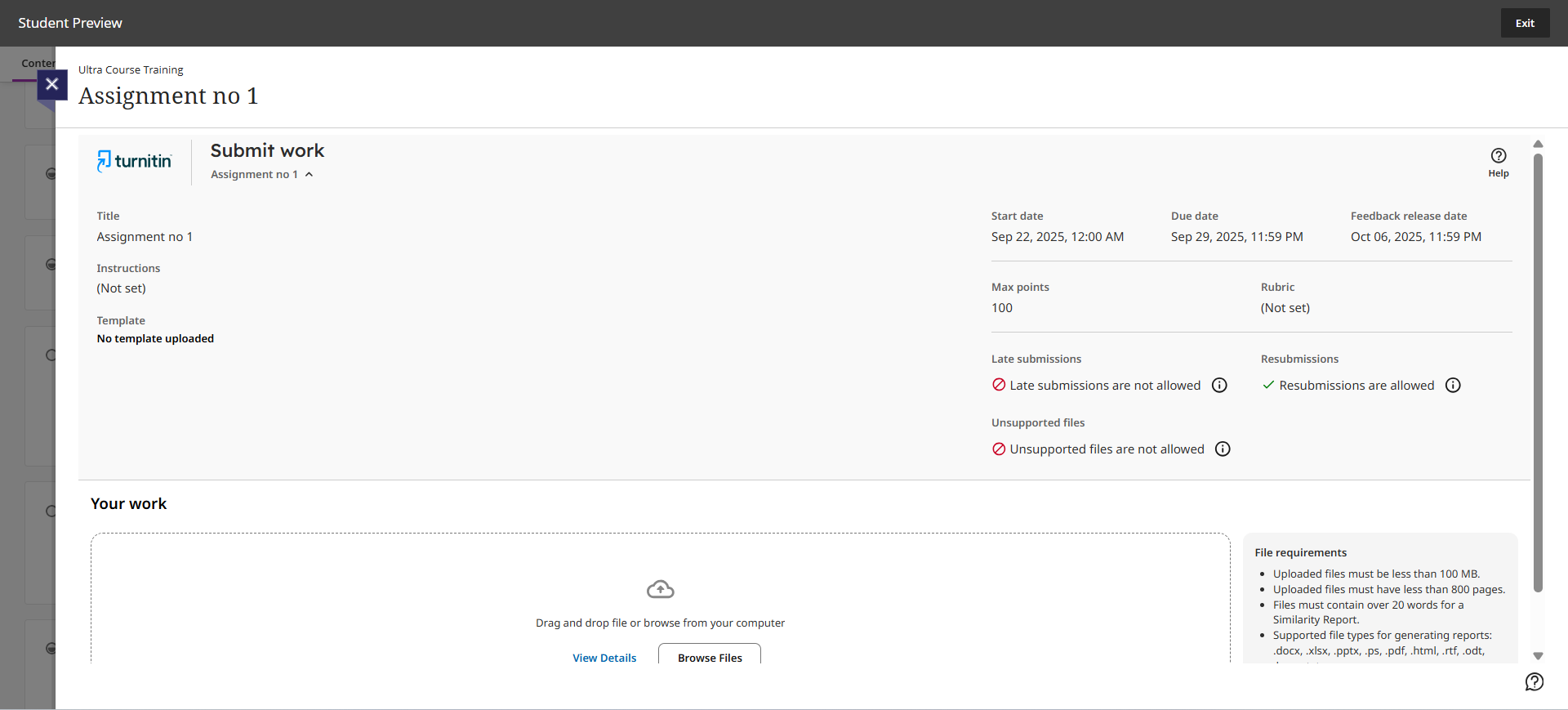Open the View Details link

pos(604,658)
